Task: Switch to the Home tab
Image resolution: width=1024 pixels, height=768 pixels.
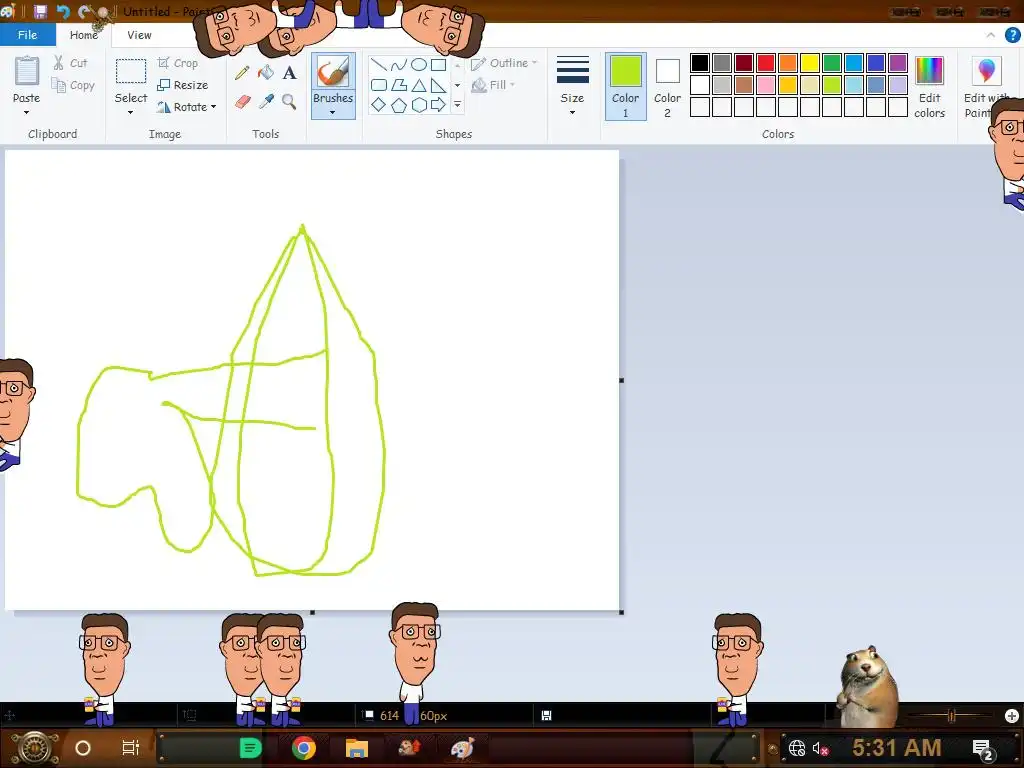Action: pos(84,35)
